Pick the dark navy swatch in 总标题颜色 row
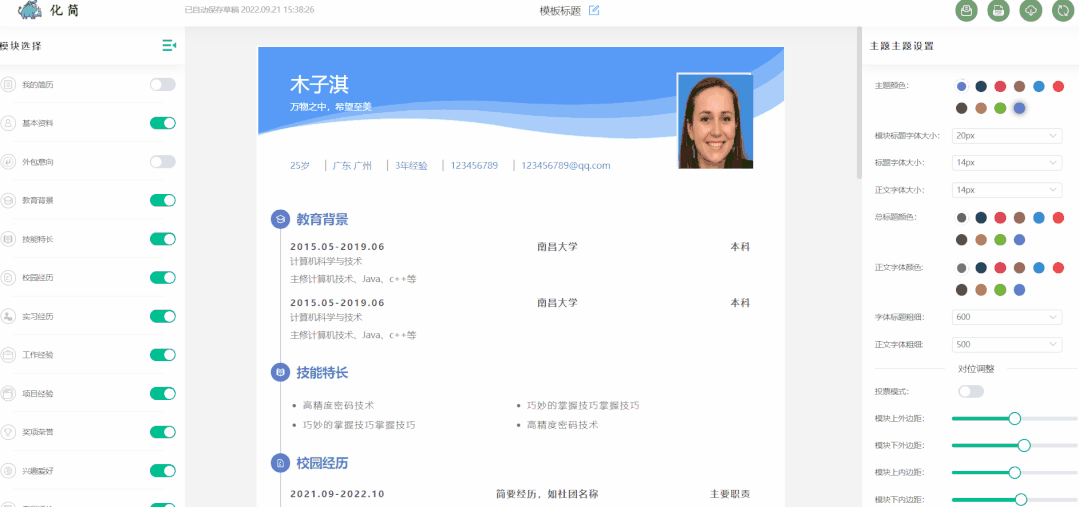 981,218
